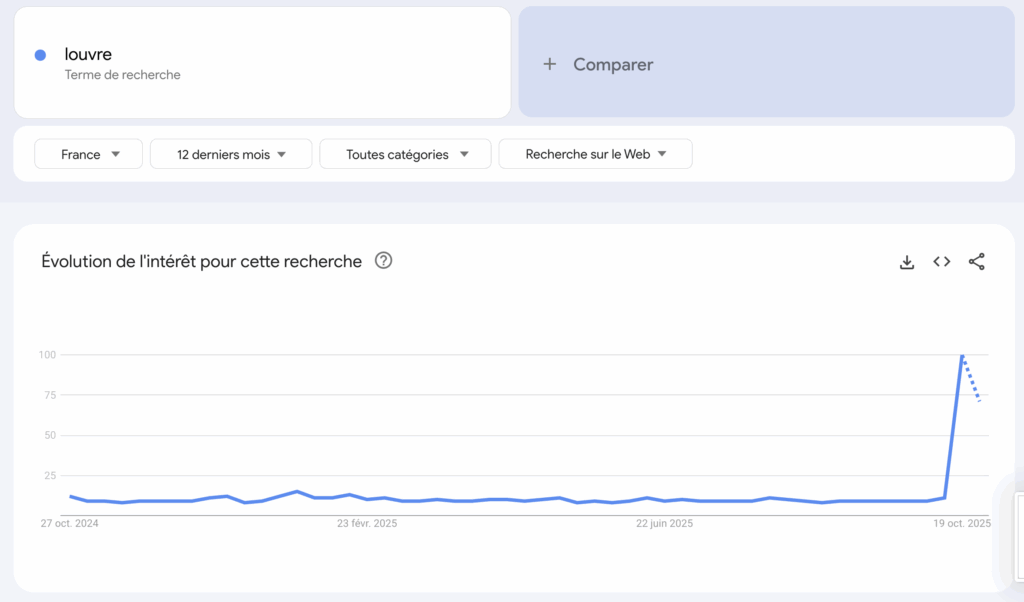Open the embed code icon

point(941,262)
